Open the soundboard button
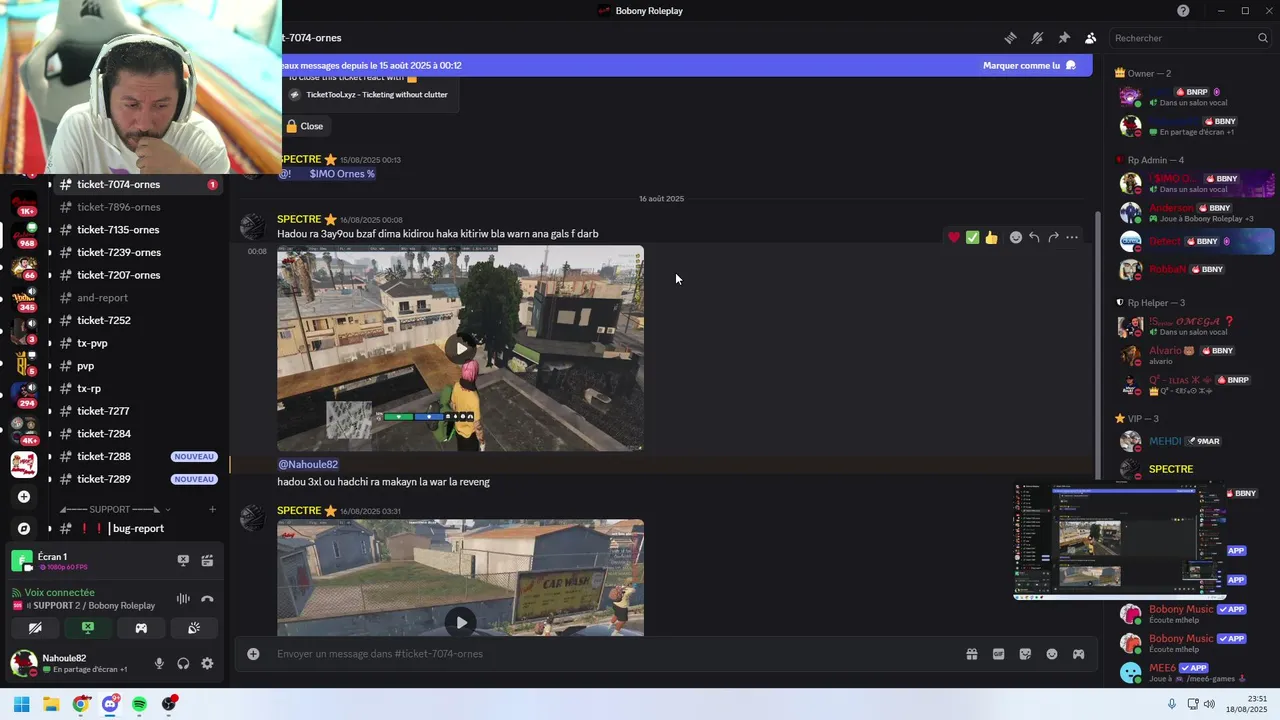Viewport: 1280px width, 720px height. [x=194, y=628]
